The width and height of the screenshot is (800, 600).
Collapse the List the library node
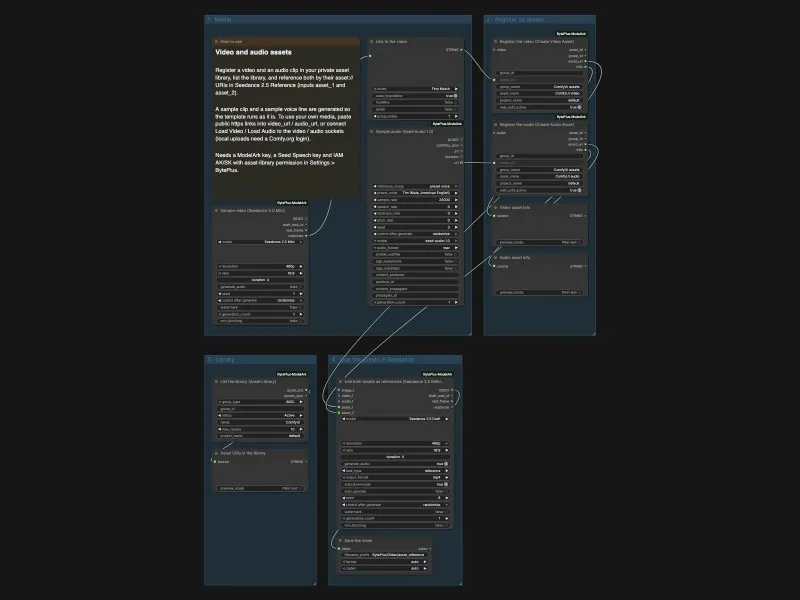(x=216, y=381)
